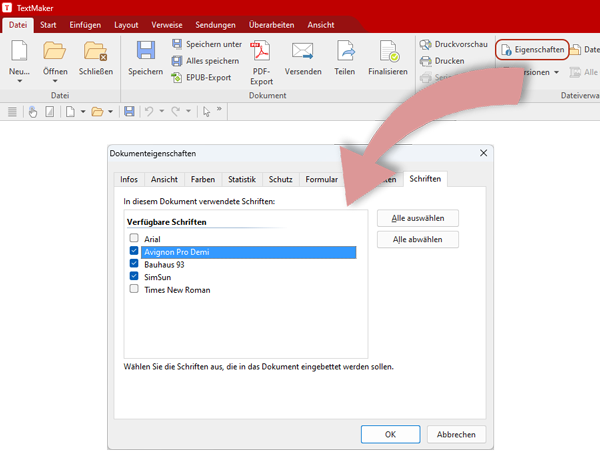This screenshot has height=453, width=600.
Task: Open quick access folder dropdown arrow
Action: [110, 112]
